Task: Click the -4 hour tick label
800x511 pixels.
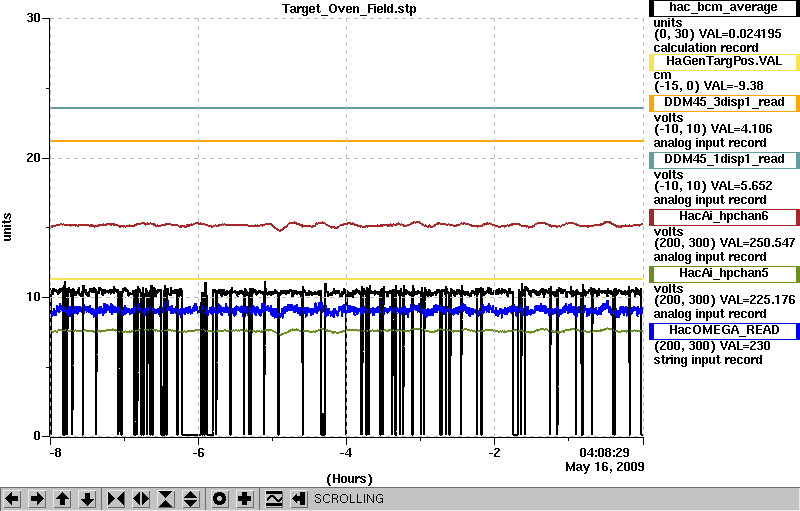Action: pos(346,452)
